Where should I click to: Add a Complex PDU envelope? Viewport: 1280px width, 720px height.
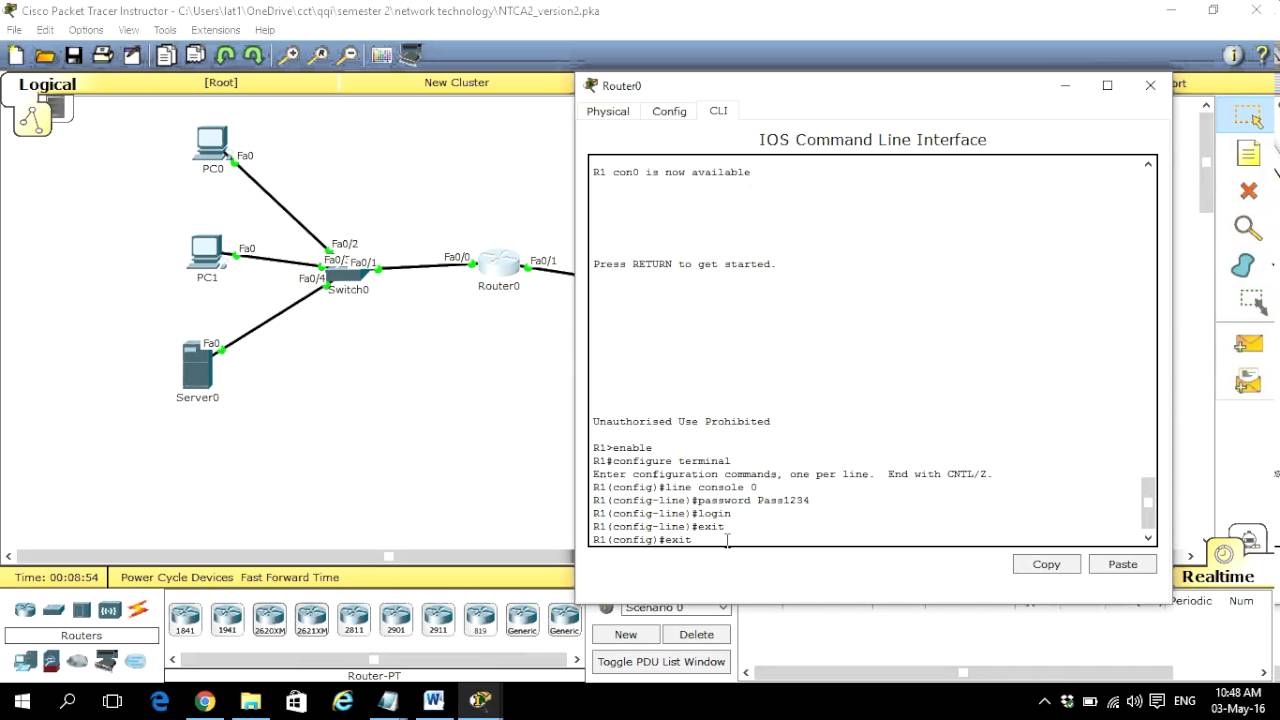point(1248,381)
